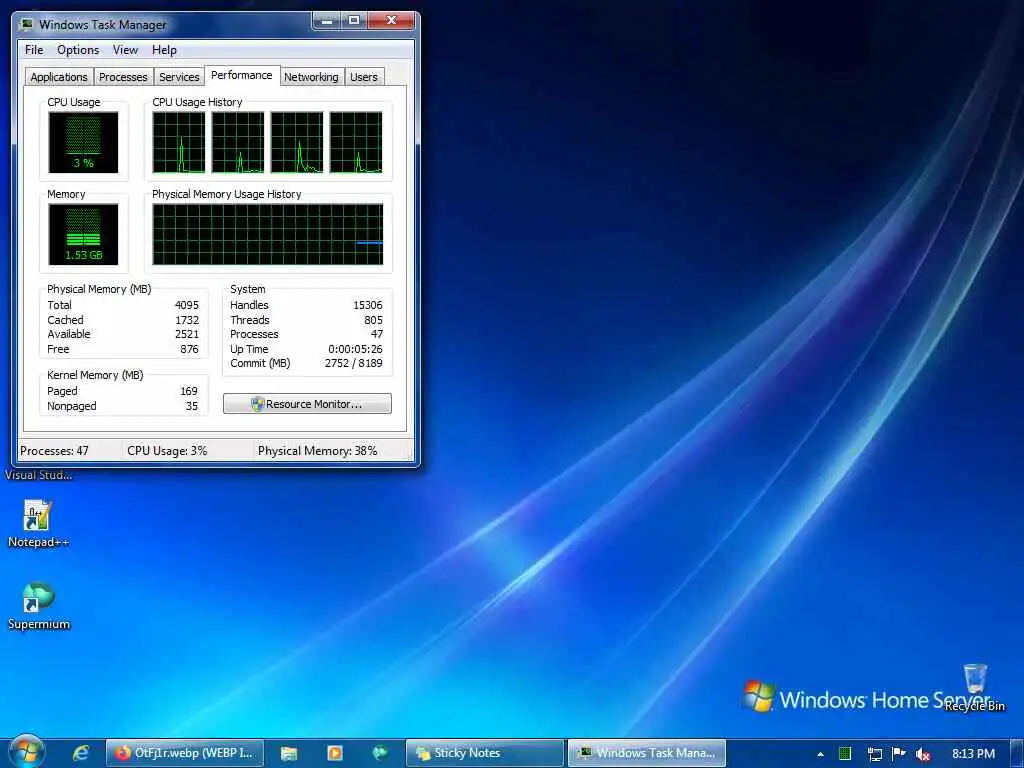Switch to the Processes tab
The width and height of the screenshot is (1024, 768).
(123, 77)
